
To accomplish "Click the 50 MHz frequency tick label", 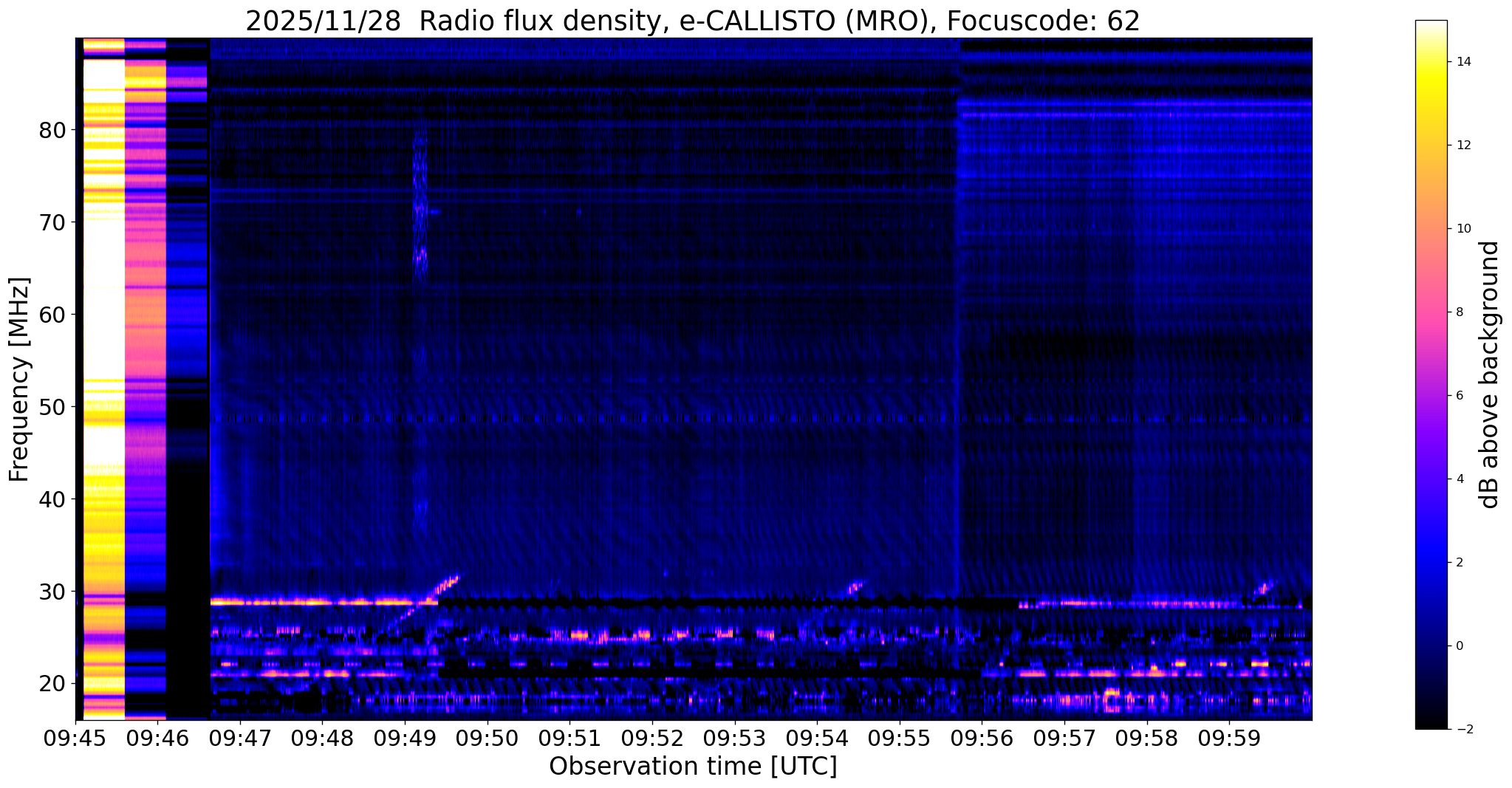I will point(52,407).
